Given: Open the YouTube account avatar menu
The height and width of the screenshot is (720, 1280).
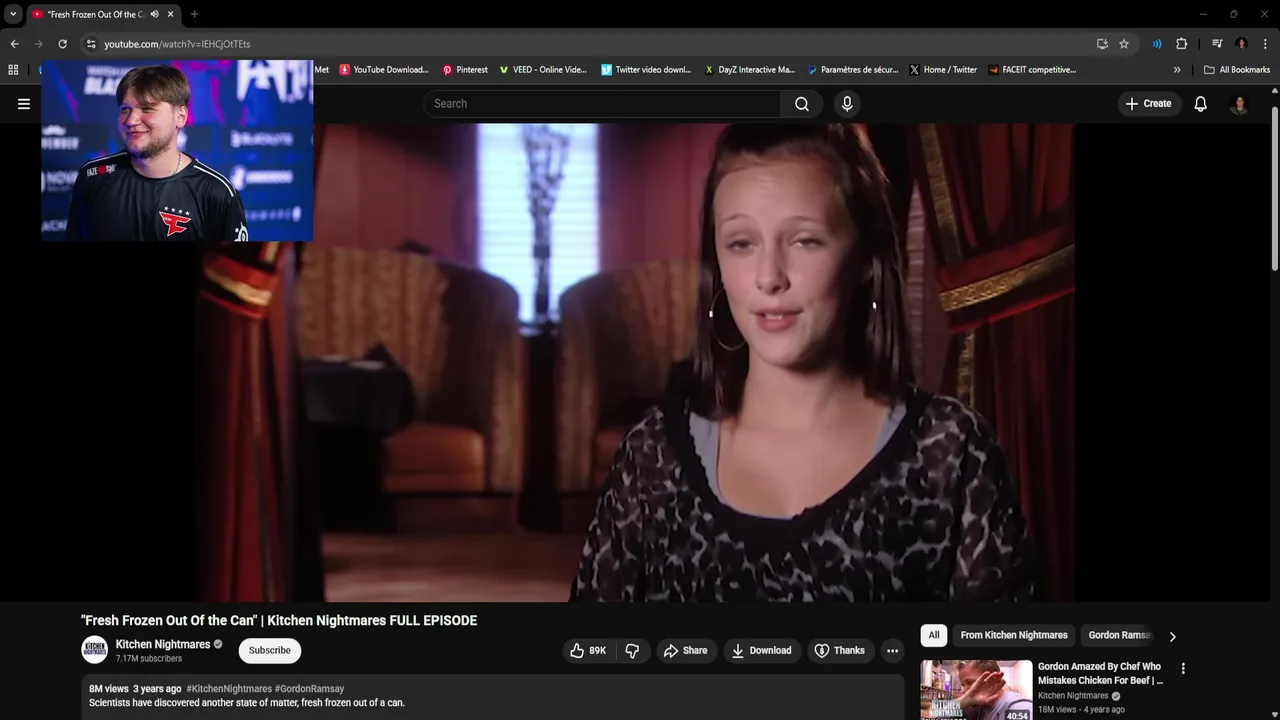Looking at the screenshot, I should pos(1239,104).
